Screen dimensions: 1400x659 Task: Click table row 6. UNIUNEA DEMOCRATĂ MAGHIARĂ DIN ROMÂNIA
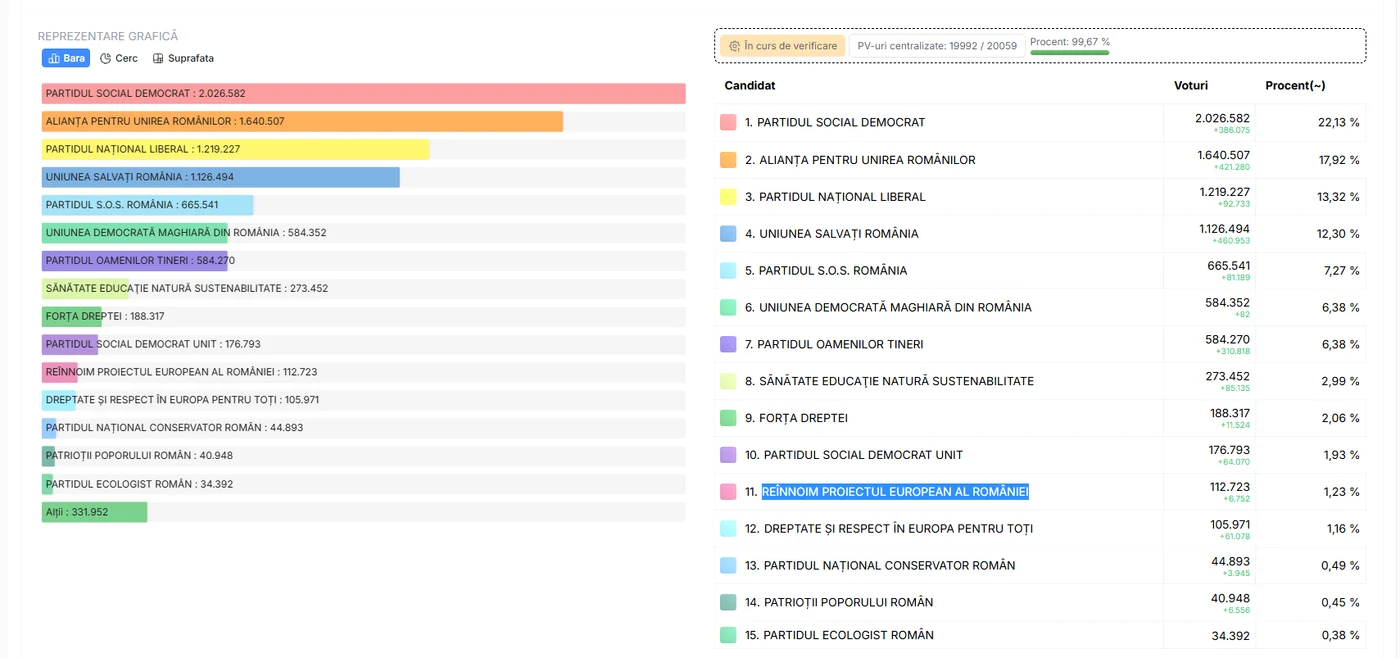pyautogui.click(x=1040, y=307)
